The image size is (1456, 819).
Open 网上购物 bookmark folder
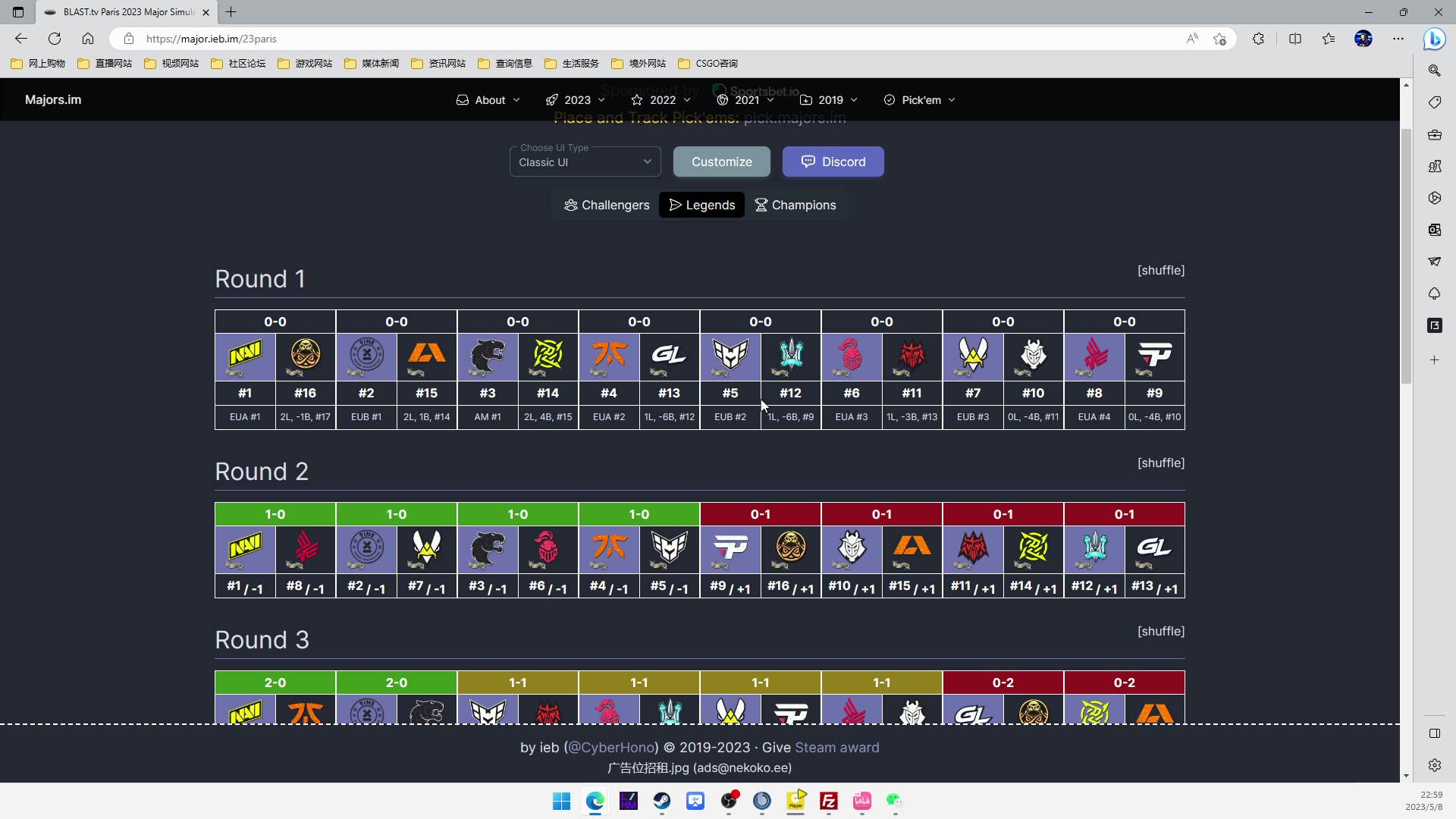(x=38, y=64)
